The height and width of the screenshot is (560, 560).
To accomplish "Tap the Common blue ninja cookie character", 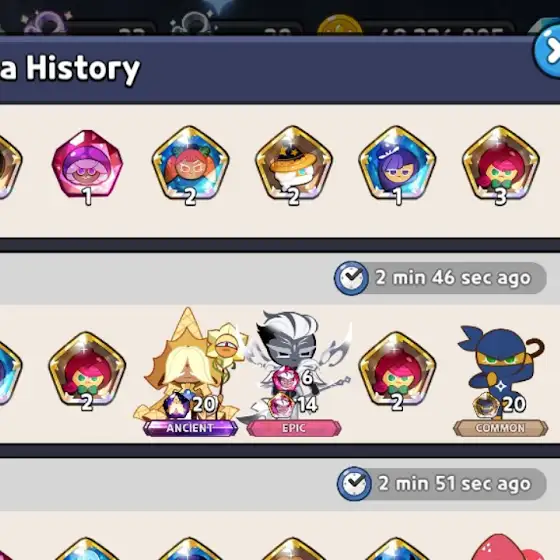I will click(500, 371).
